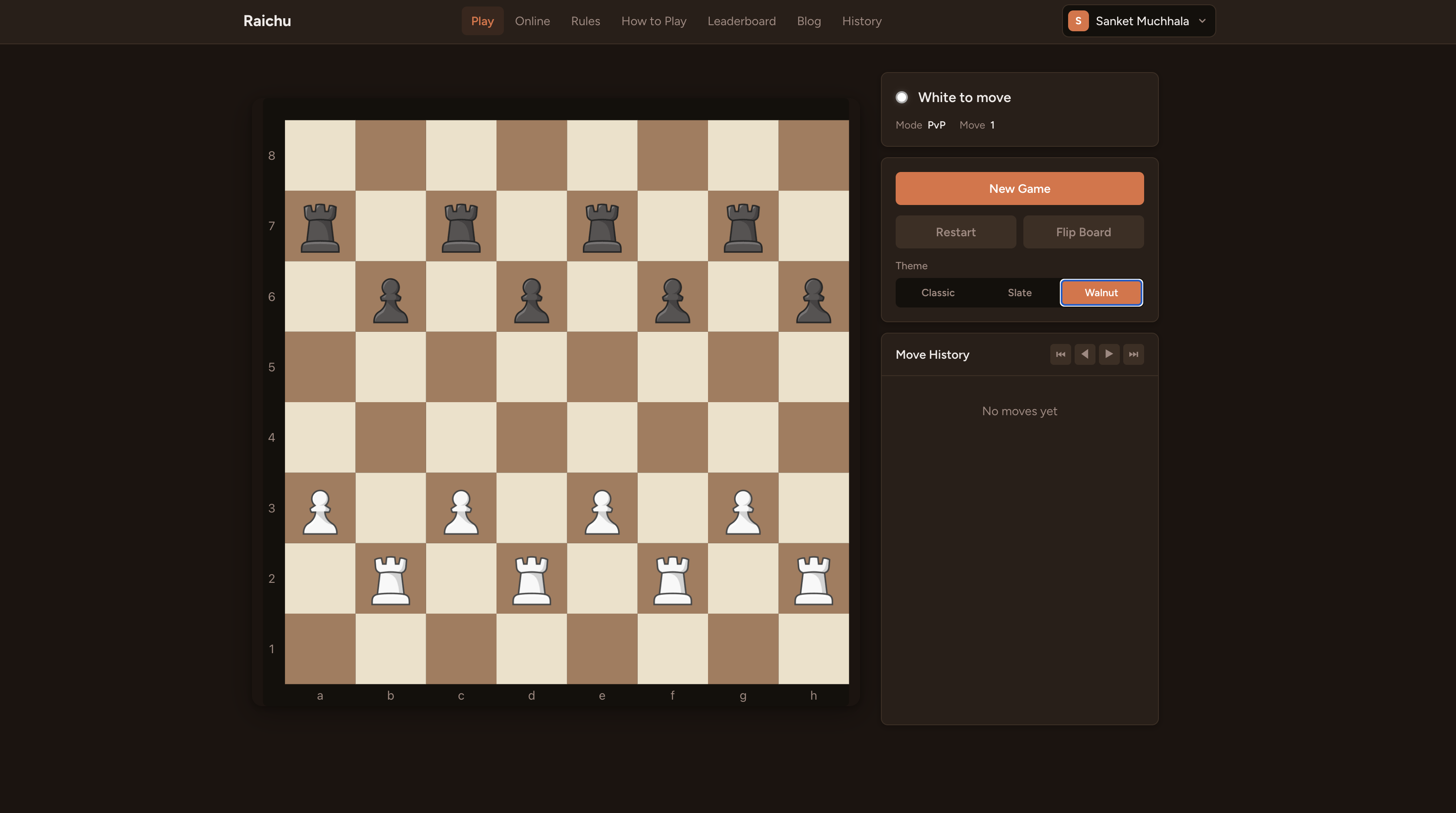The width and height of the screenshot is (1456, 813).
Task: Click the empty g5 square
Action: [x=743, y=367]
